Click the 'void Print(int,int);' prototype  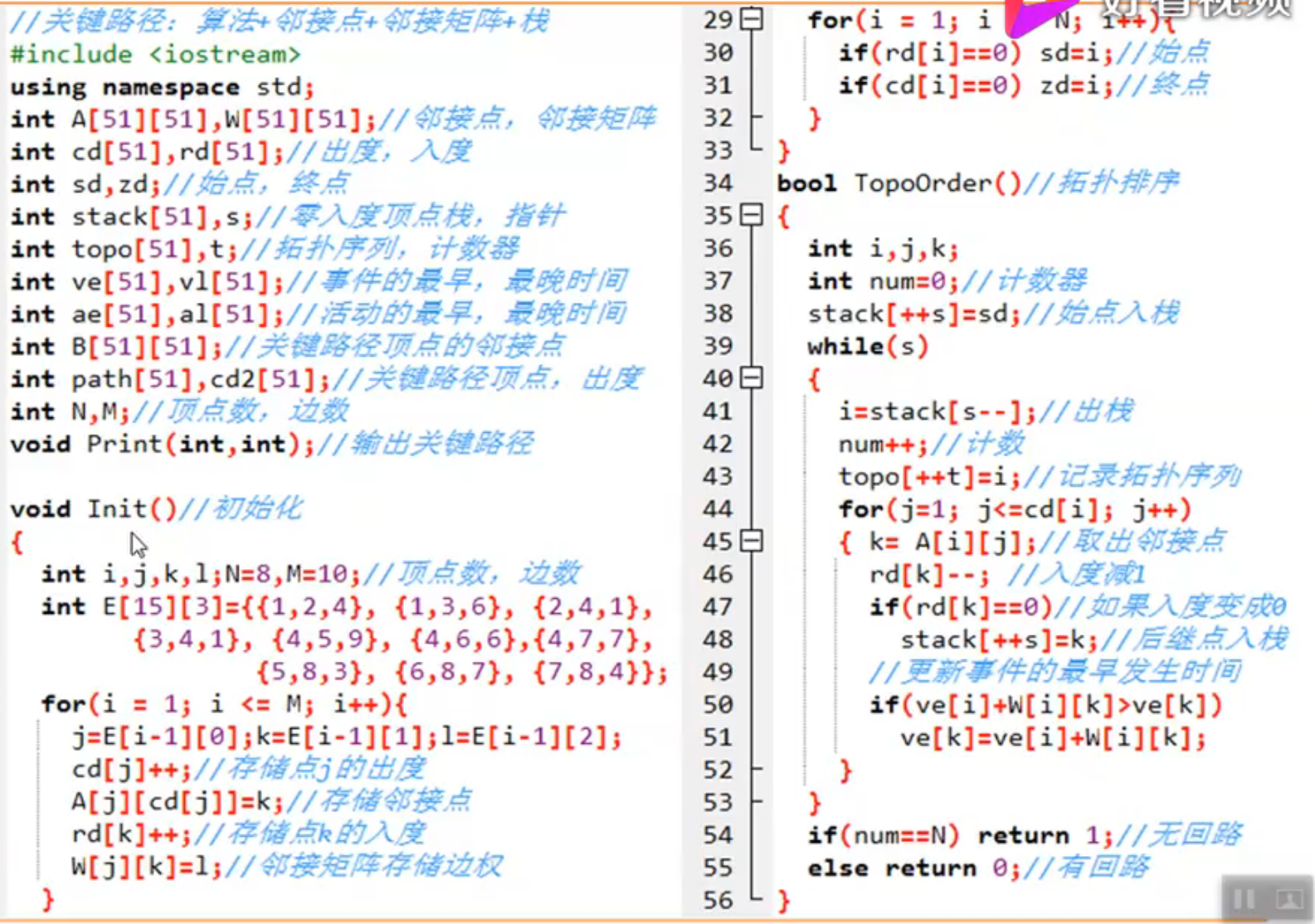tap(163, 445)
